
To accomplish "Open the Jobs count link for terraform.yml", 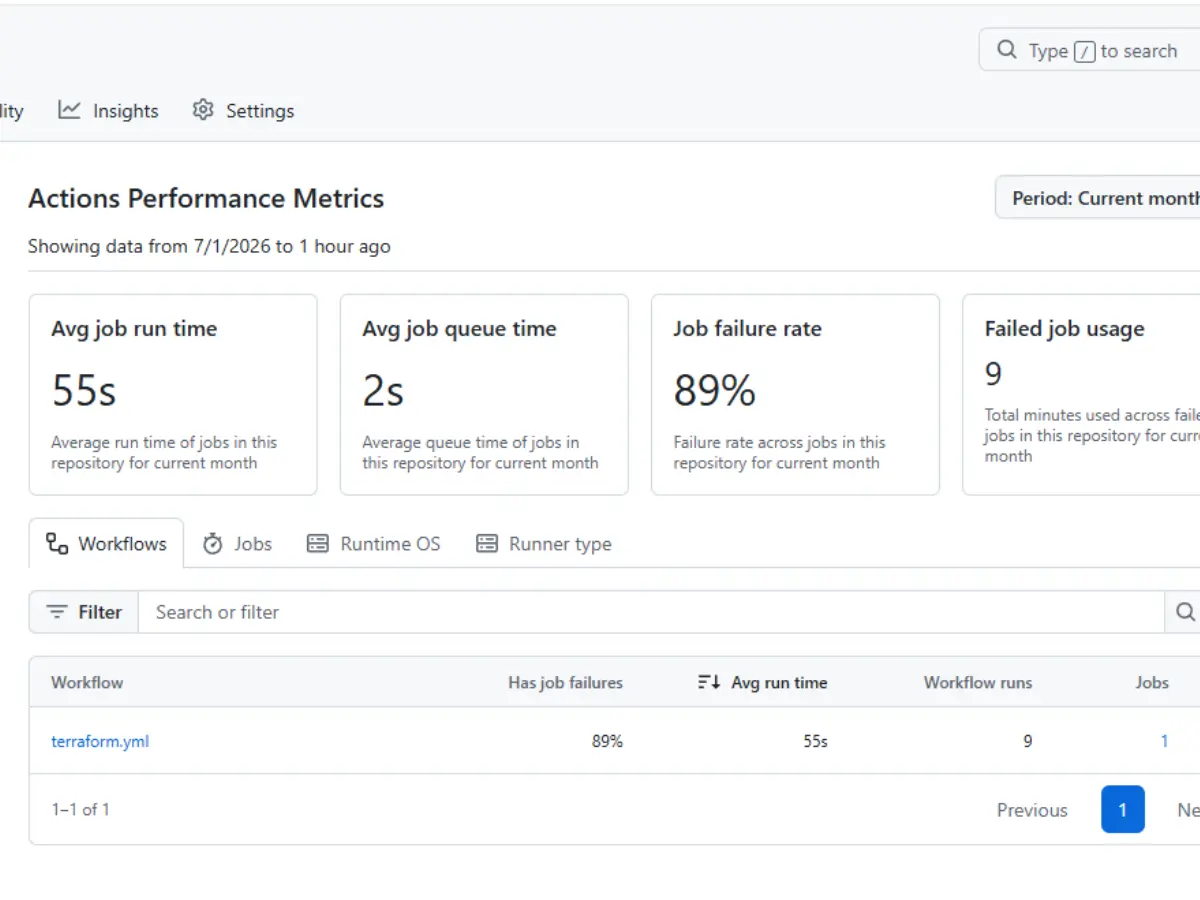I will (x=1164, y=741).
